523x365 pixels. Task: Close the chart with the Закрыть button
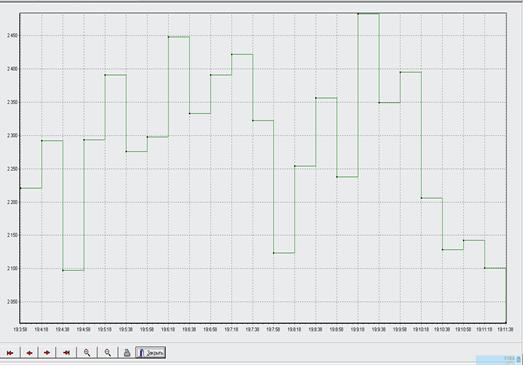point(150,353)
